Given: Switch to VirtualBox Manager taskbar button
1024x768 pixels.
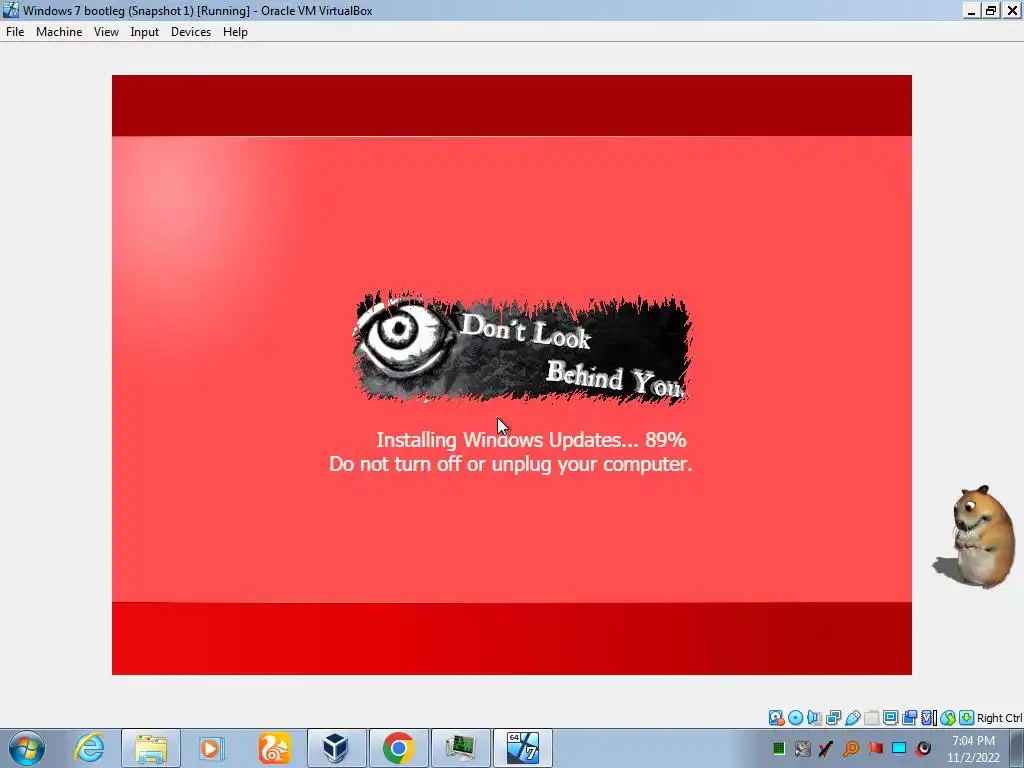Looking at the screenshot, I should point(336,749).
